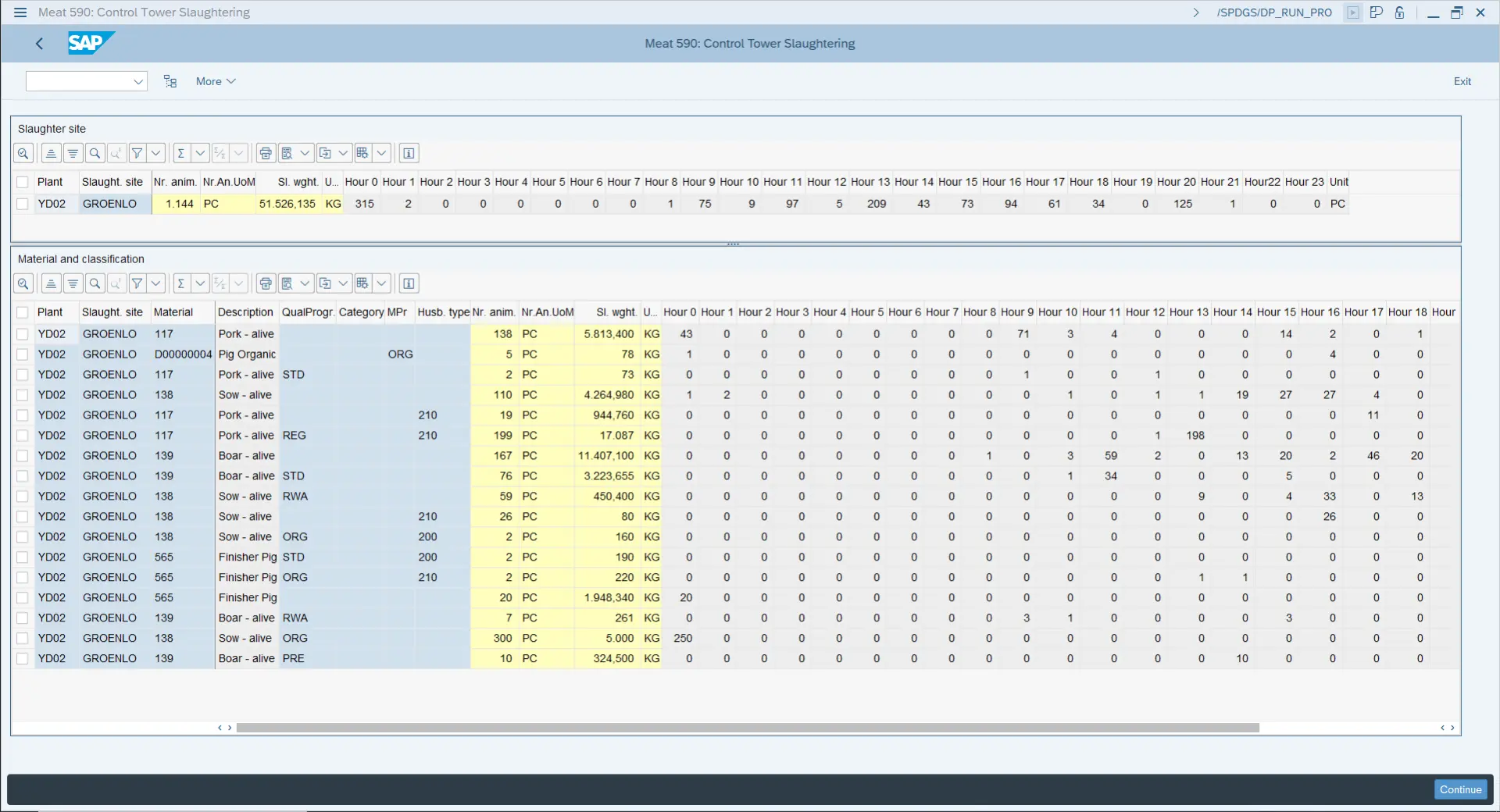
Task: Show information icon in Material and classification toolbar
Action: point(409,283)
